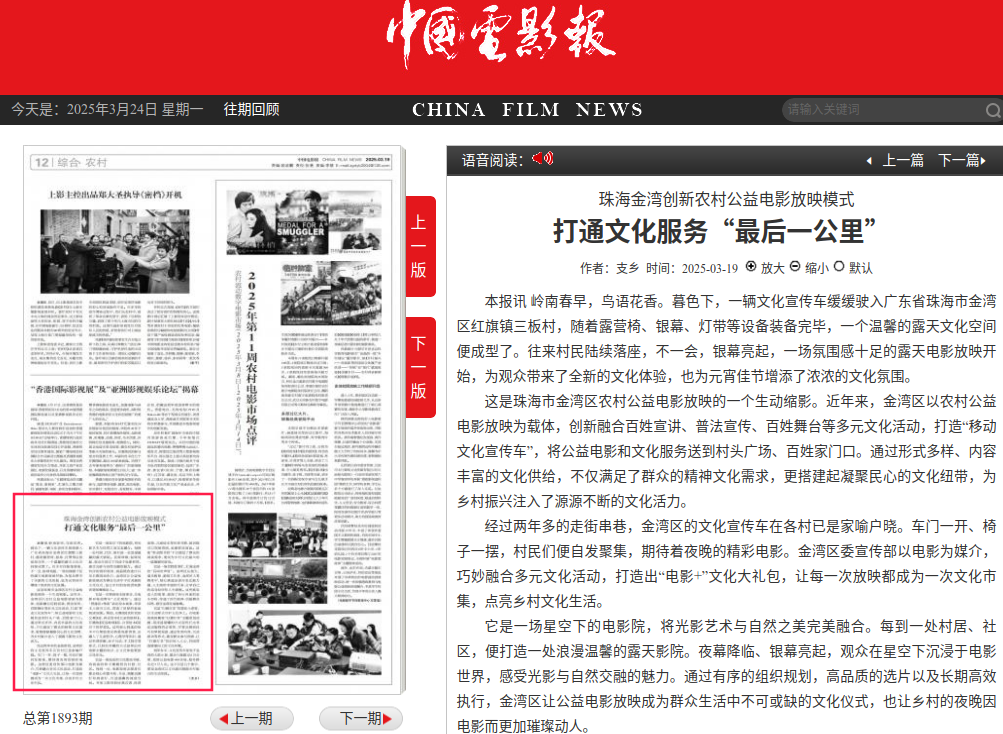Click the red 上一版 page button
The width and height of the screenshot is (1003, 734).
click(x=420, y=246)
